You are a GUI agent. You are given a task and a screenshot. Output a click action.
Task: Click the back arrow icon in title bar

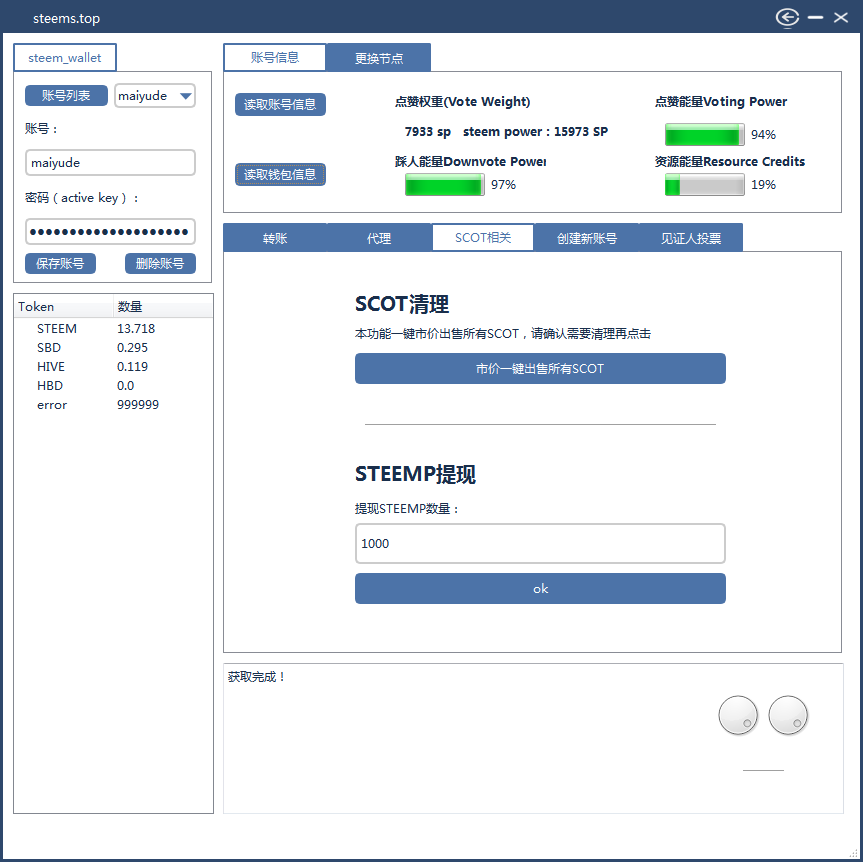click(x=788, y=18)
